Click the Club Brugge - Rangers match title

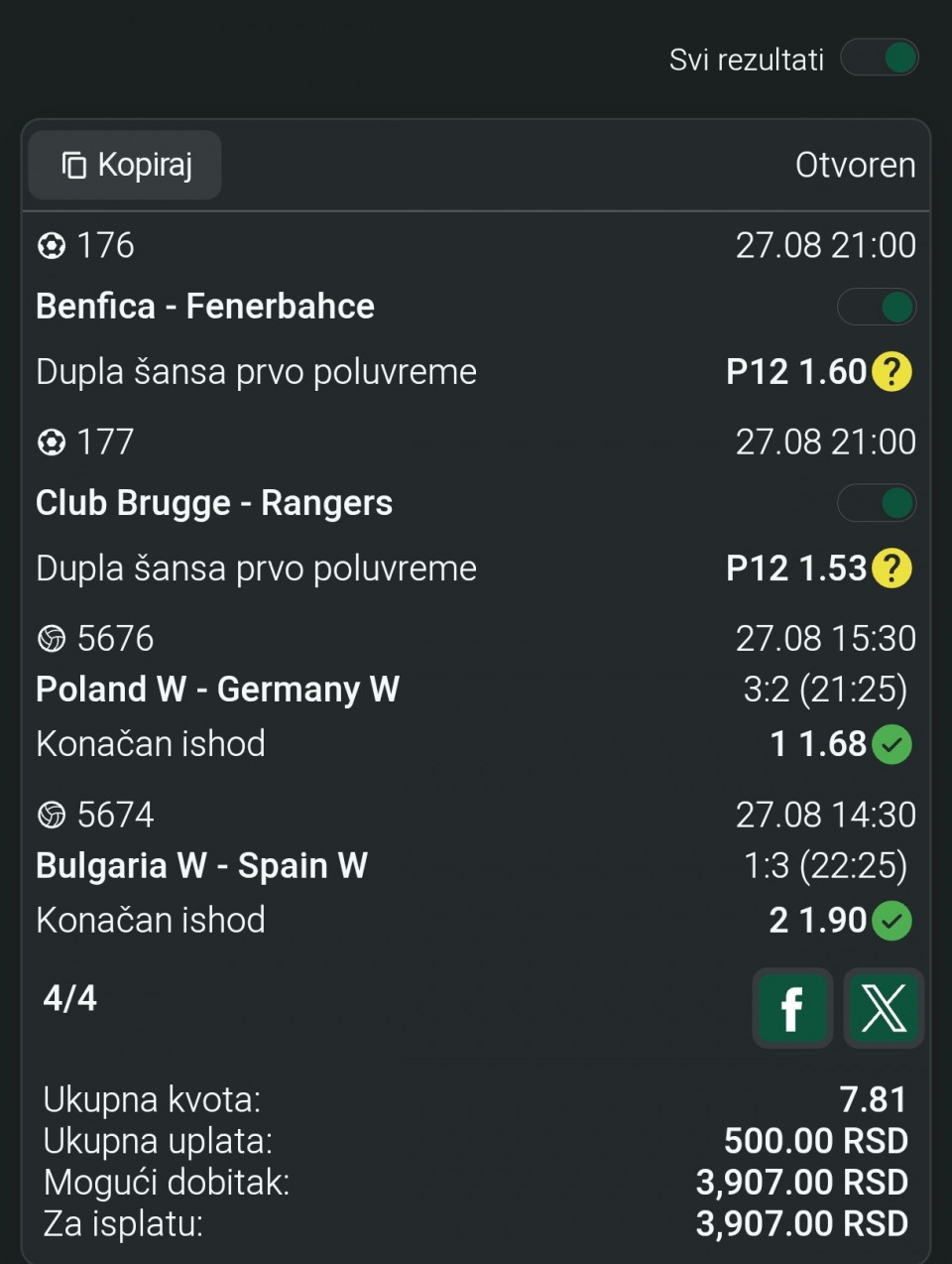(214, 503)
